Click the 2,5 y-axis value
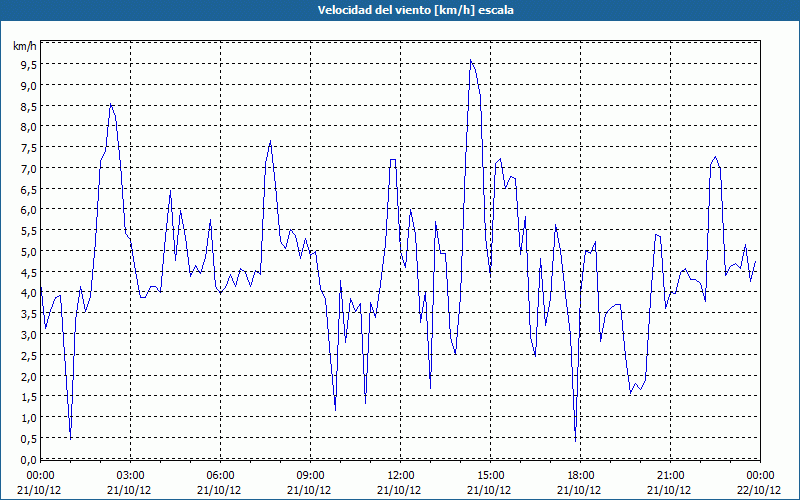Image resolution: width=800 pixels, height=500 pixels. [29, 356]
